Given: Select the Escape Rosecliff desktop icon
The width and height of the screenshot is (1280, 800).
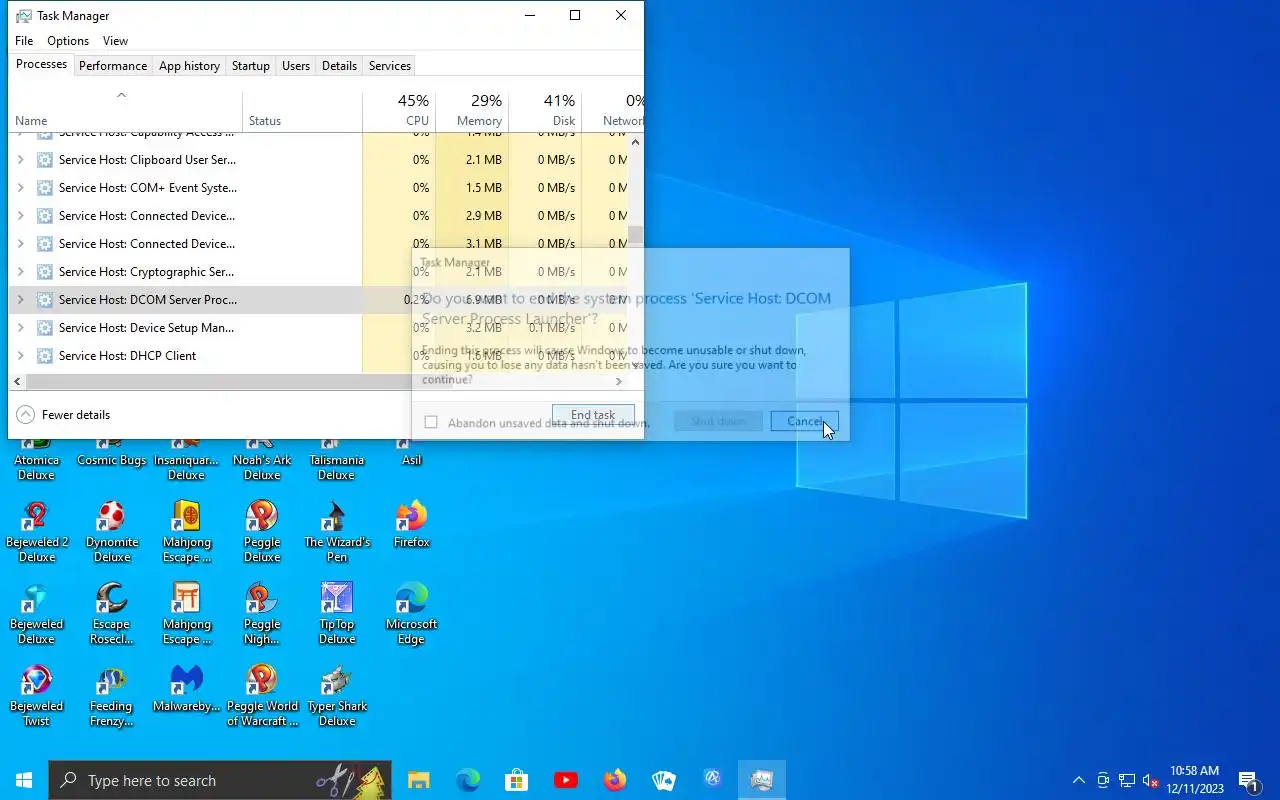Looking at the screenshot, I should click(x=111, y=614).
